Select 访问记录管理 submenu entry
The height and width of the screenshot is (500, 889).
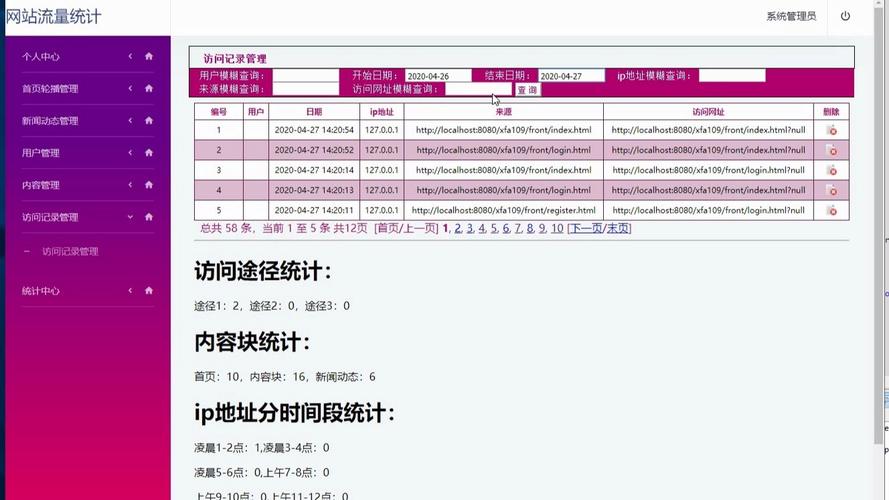tap(70, 251)
